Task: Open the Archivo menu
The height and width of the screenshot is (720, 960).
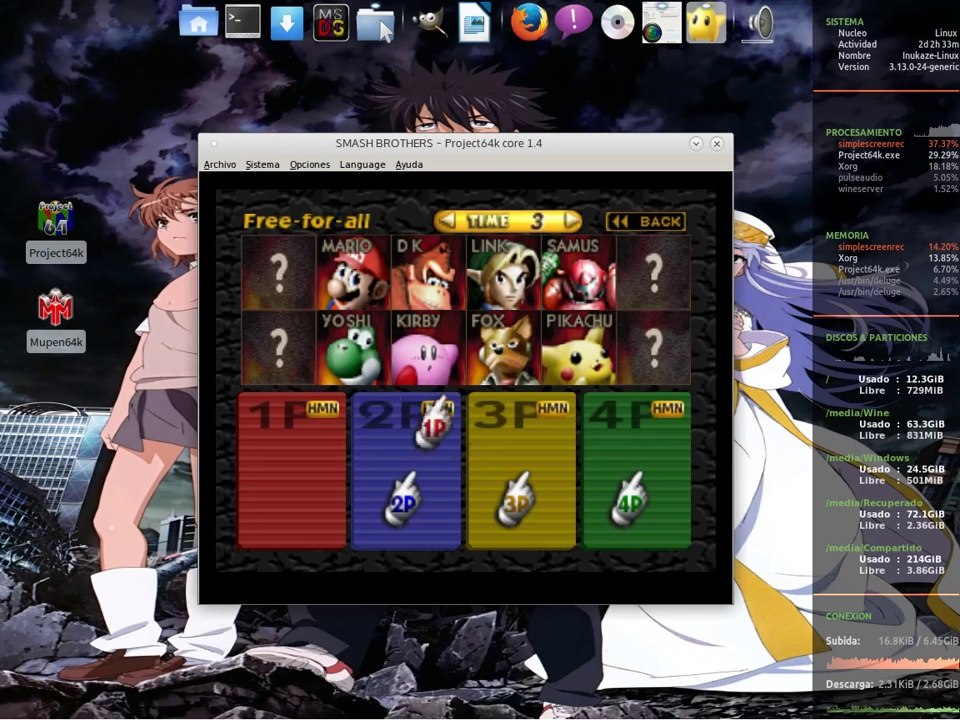Action: tap(220, 165)
